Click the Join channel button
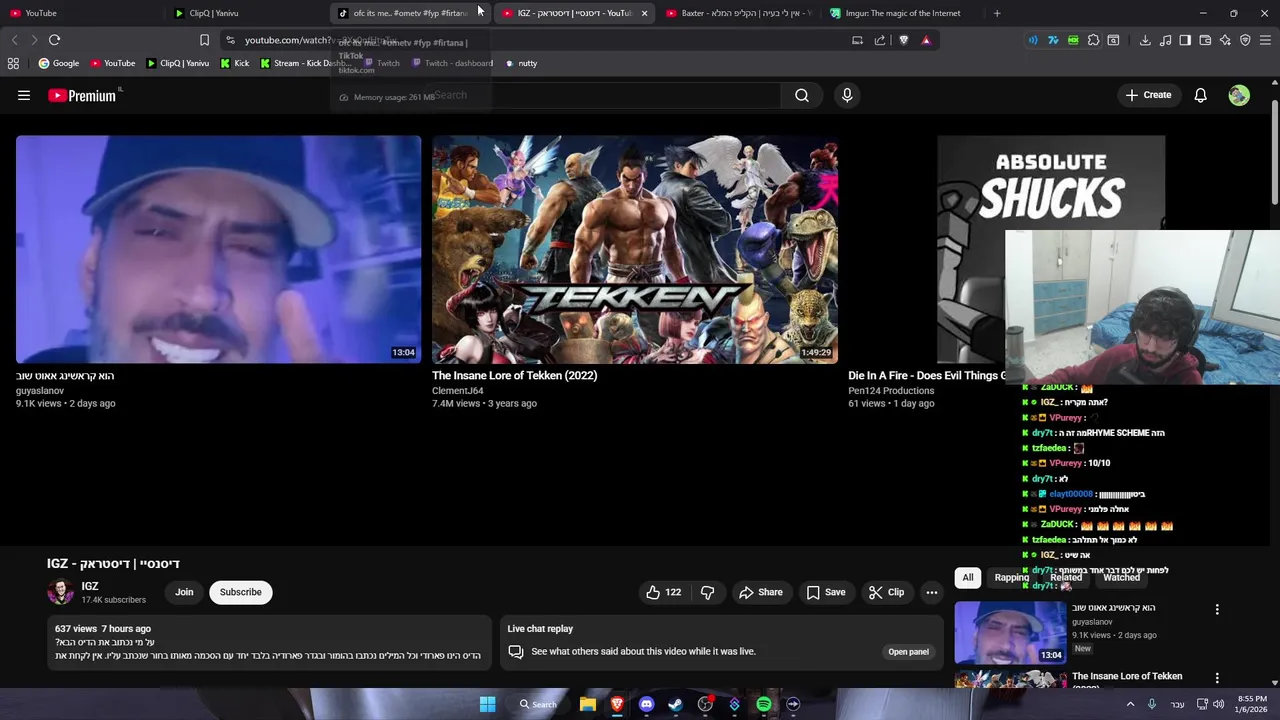Screen dimensions: 1280x720 [x=184, y=592]
